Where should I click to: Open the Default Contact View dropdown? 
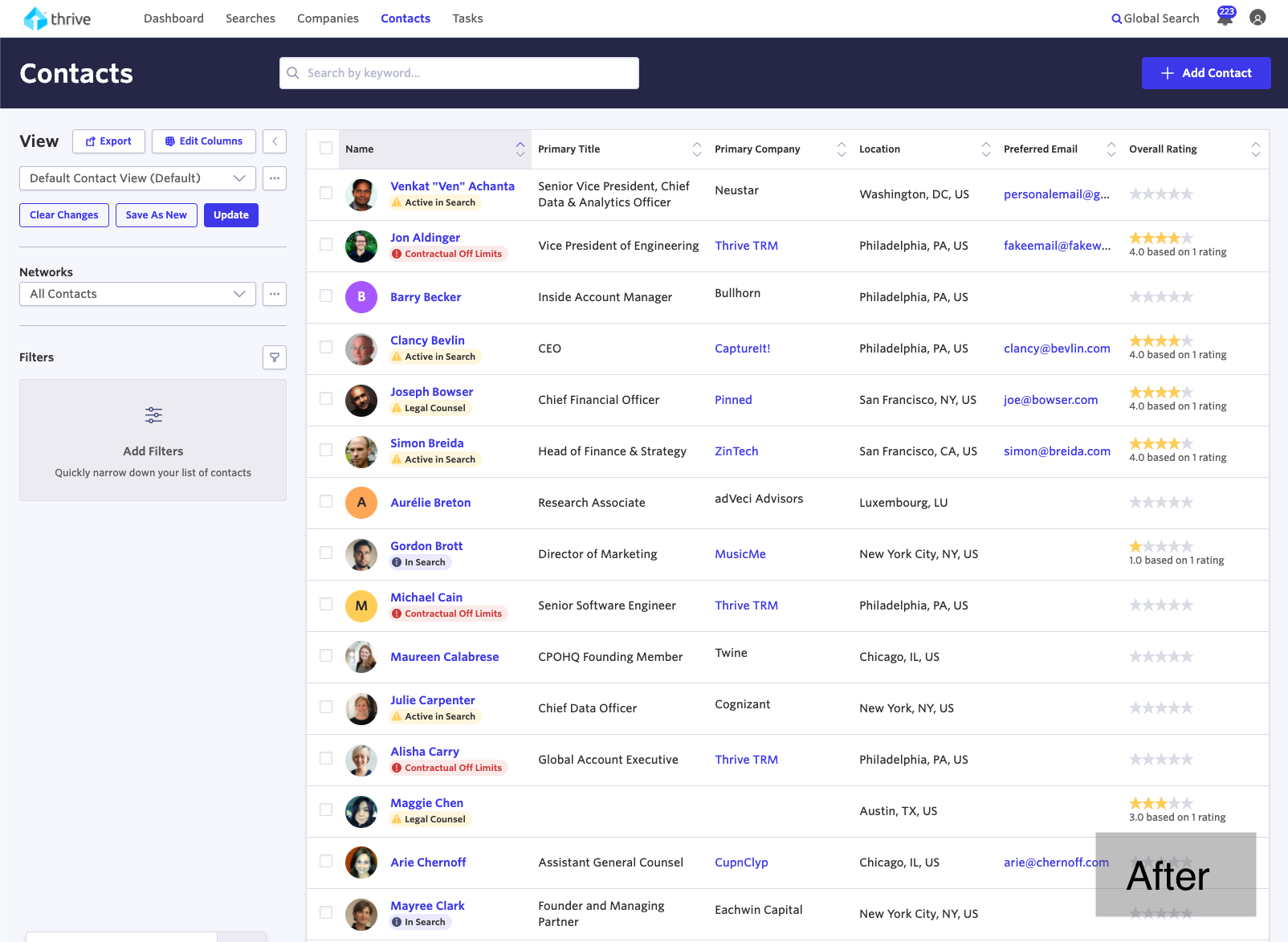point(137,178)
